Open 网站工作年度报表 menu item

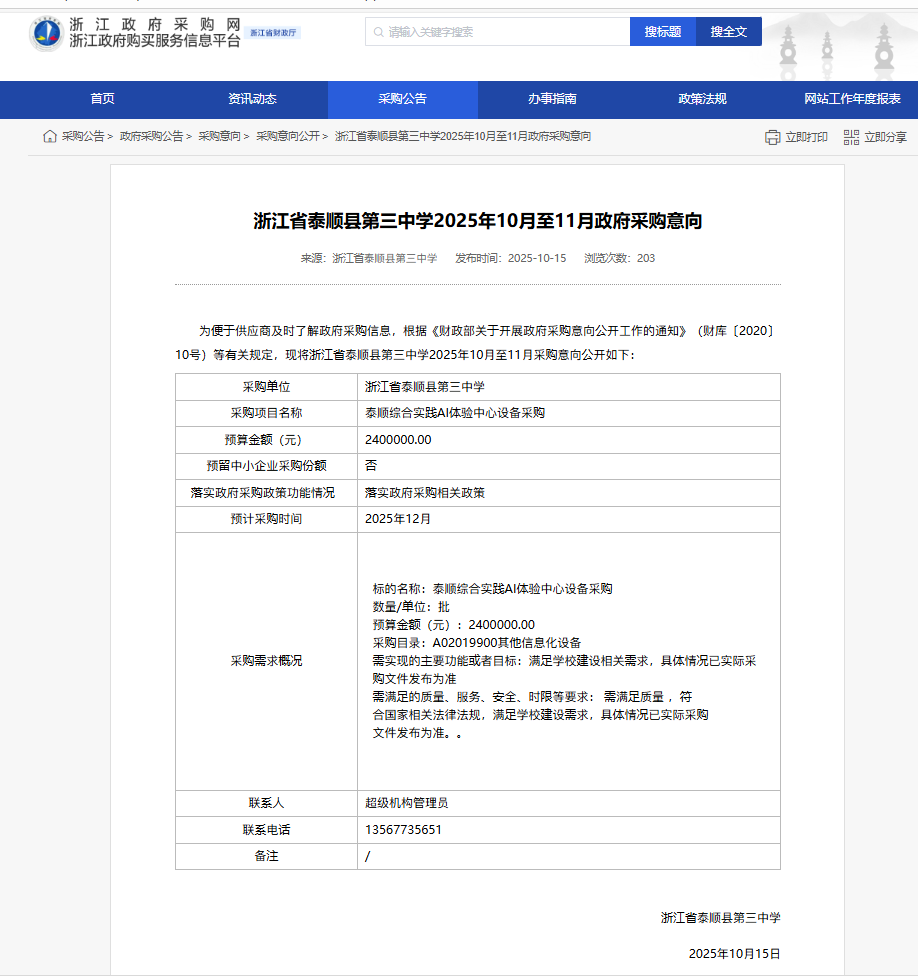coord(852,99)
